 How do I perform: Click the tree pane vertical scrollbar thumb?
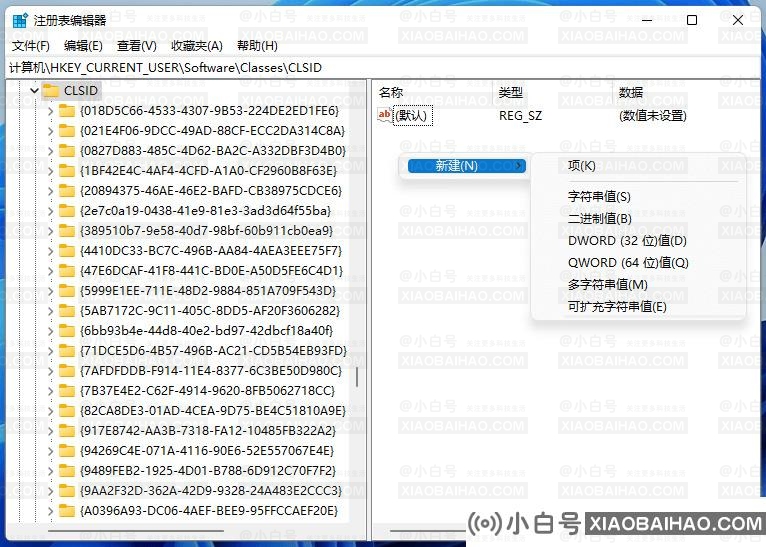[357, 377]
